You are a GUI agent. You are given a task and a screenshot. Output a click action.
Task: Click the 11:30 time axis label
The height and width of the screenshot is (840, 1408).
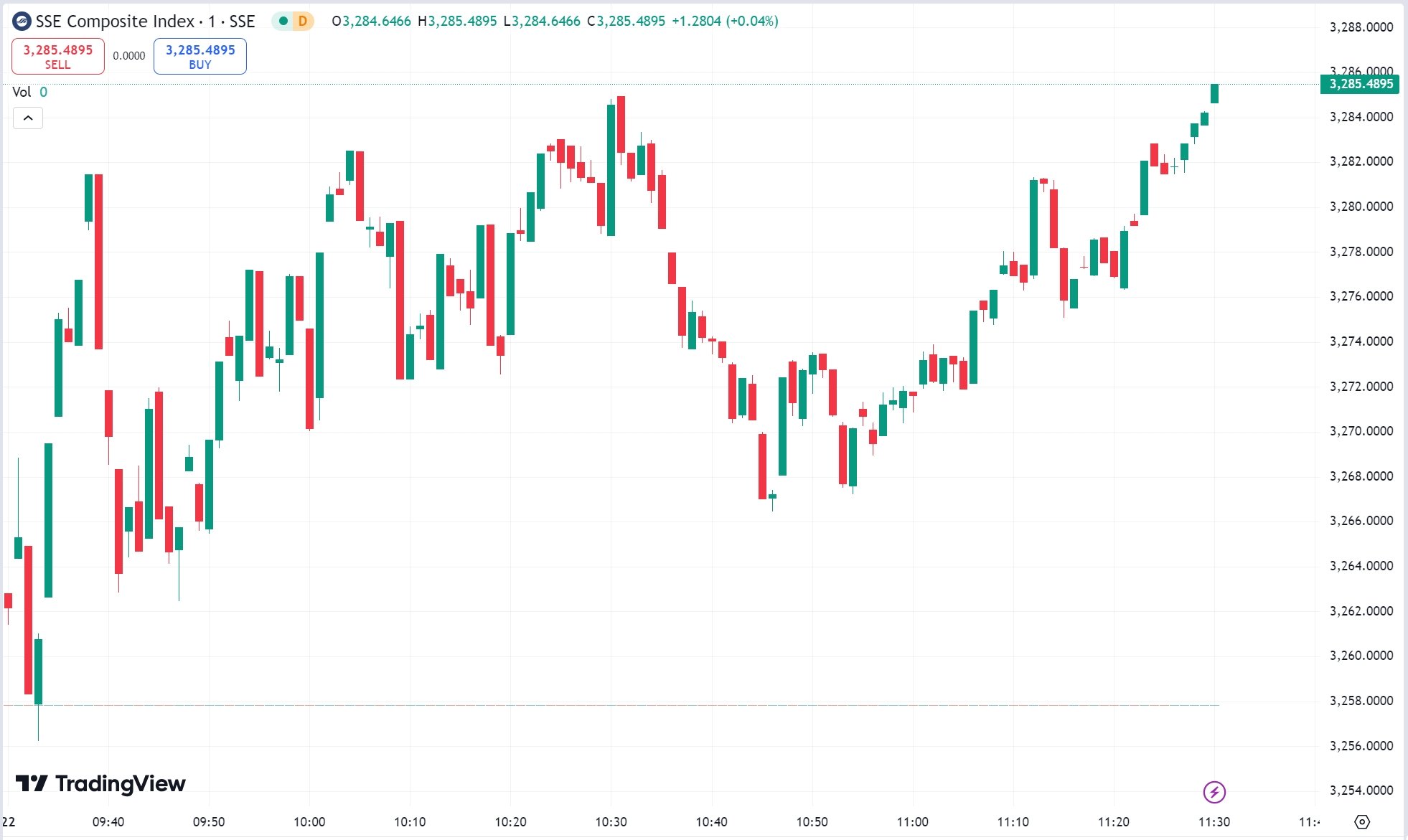pos(1214,822)
